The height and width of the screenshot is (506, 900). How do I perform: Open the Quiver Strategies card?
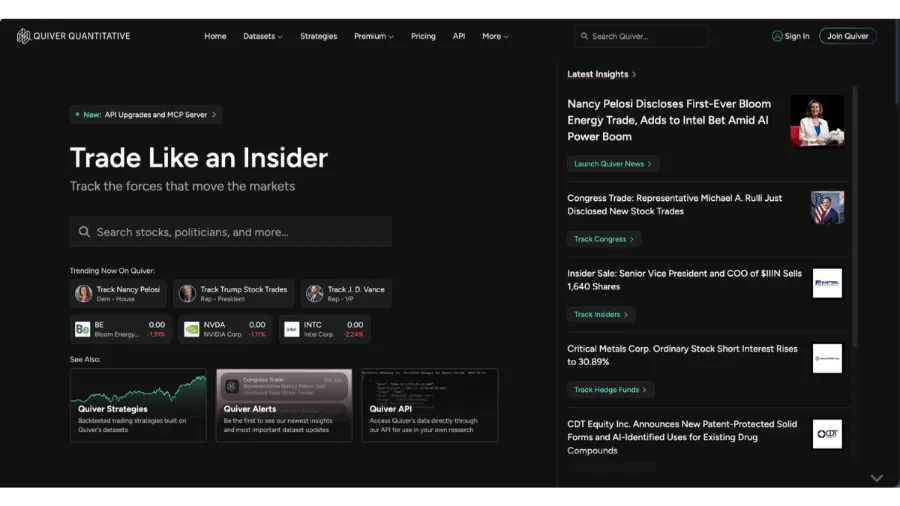click(x=138, y=405)
